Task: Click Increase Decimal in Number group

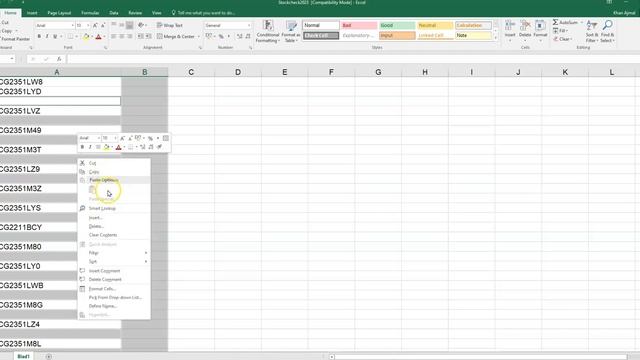Action: [x=240, y=36]
